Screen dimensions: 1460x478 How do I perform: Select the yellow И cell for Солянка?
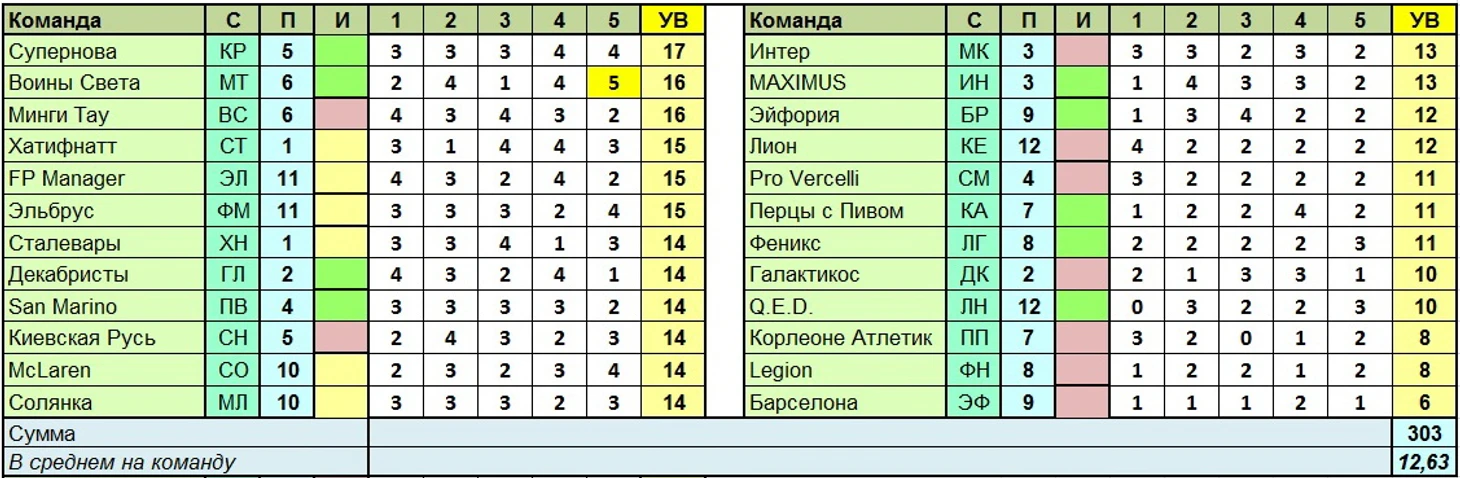point(341,403)
